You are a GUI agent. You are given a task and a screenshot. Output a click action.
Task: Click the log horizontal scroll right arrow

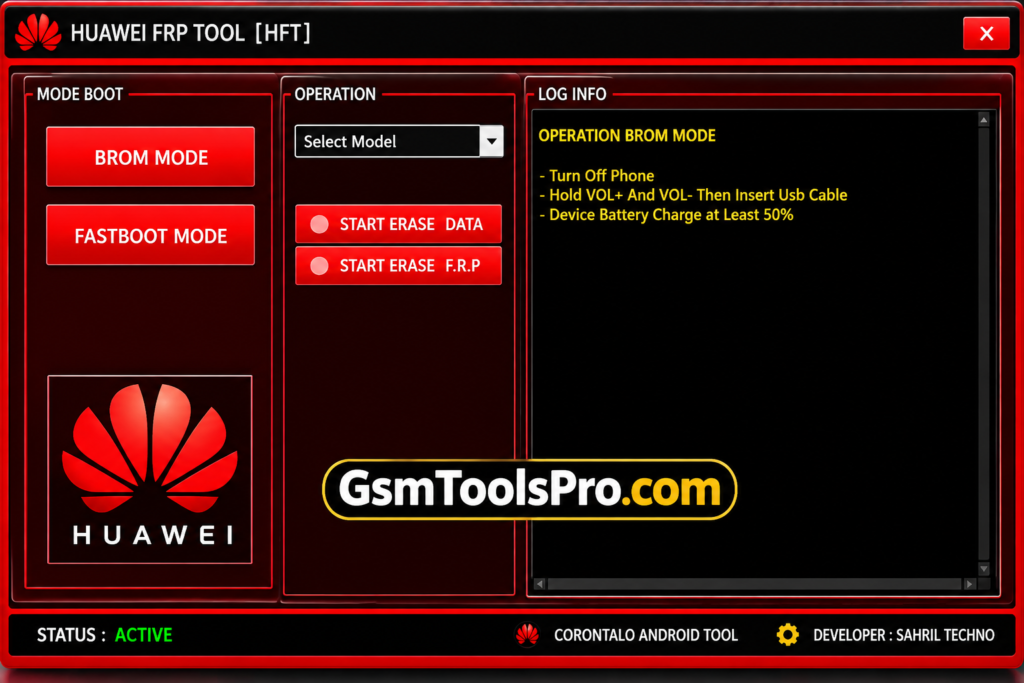click(x=969, y=584)
